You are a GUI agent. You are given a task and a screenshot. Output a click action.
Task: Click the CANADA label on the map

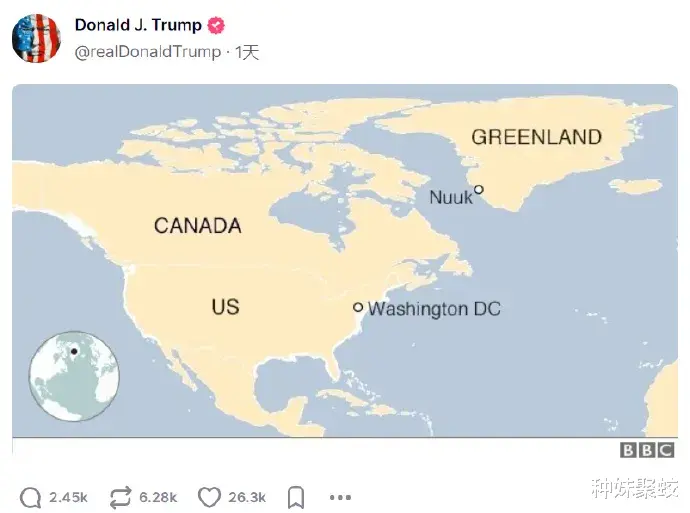pyautogui.click(x=198, y=225)
